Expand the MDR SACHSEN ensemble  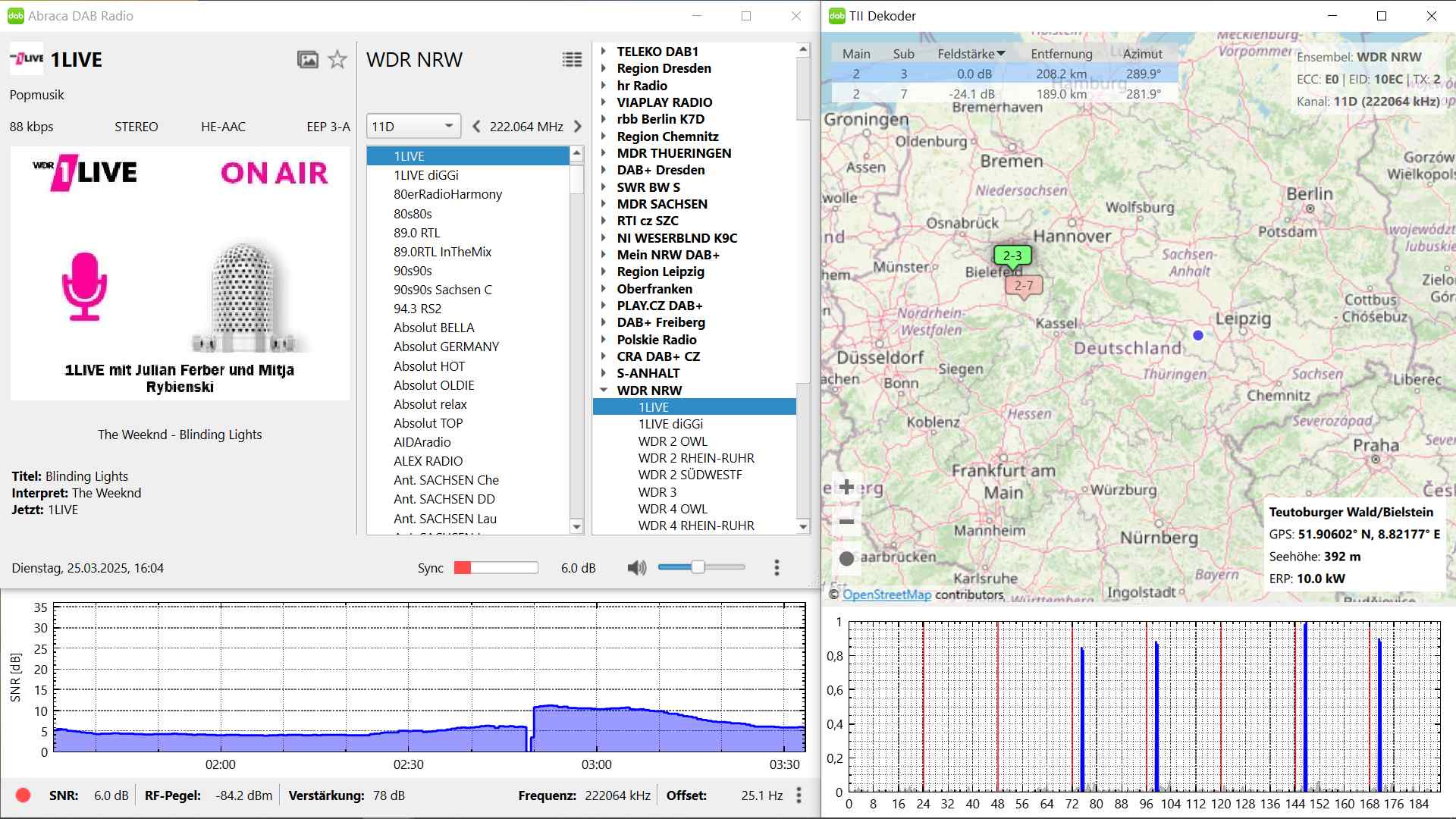[x=604, y=204]
